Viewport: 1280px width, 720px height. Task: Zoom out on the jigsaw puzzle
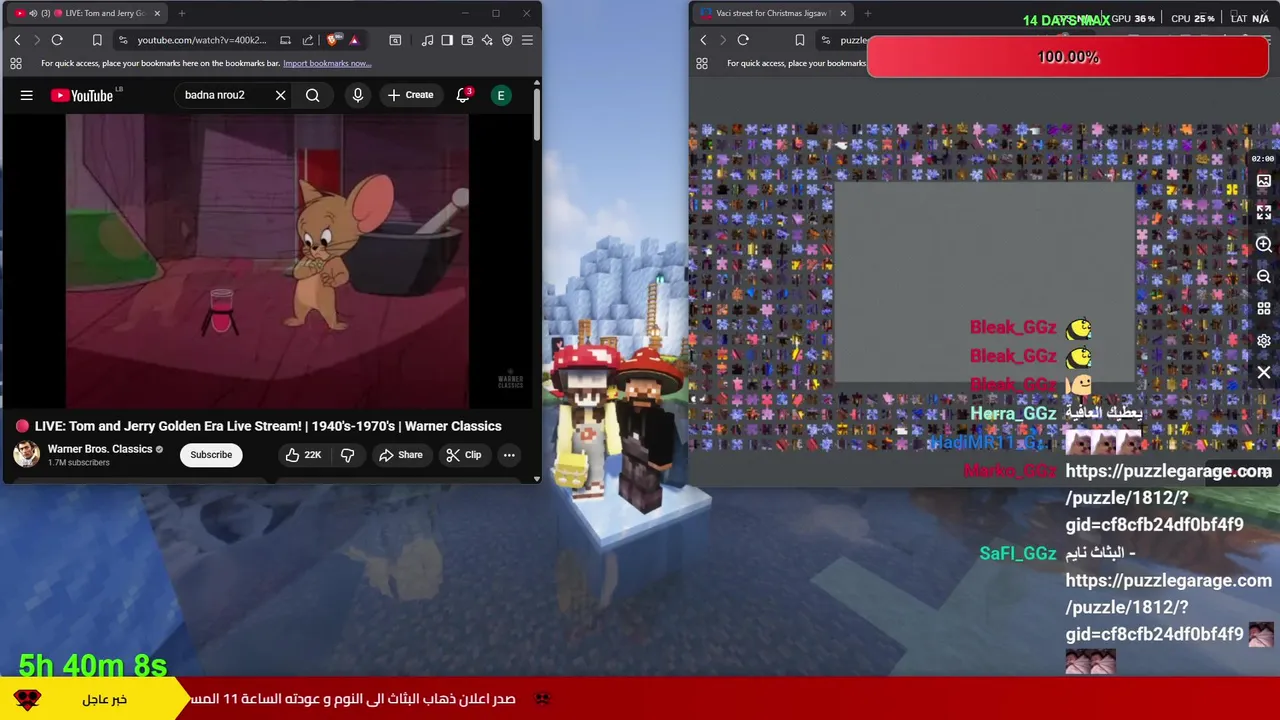click(x=1264, y=277)
